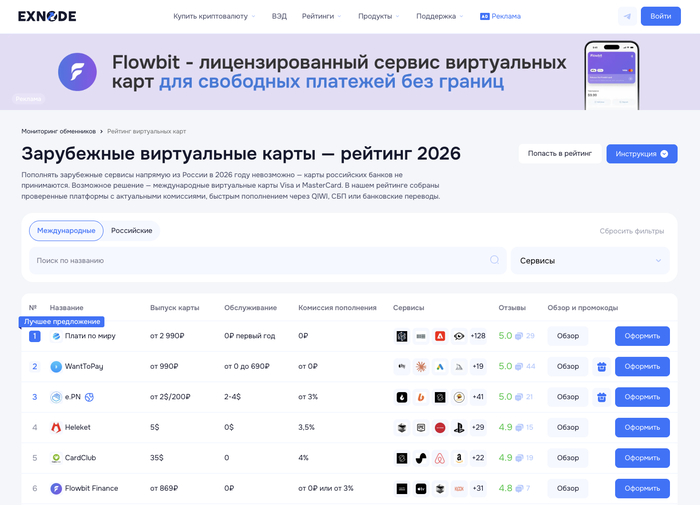The image size is (700, 505).
Task: Sort by the Выпуск карты column header
Action: [175, 308]
